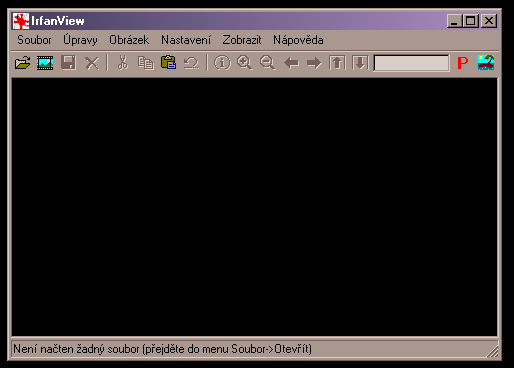Open the Obrázek menu
The width and height of the screenshot is (514, 368).
(129, 40)
